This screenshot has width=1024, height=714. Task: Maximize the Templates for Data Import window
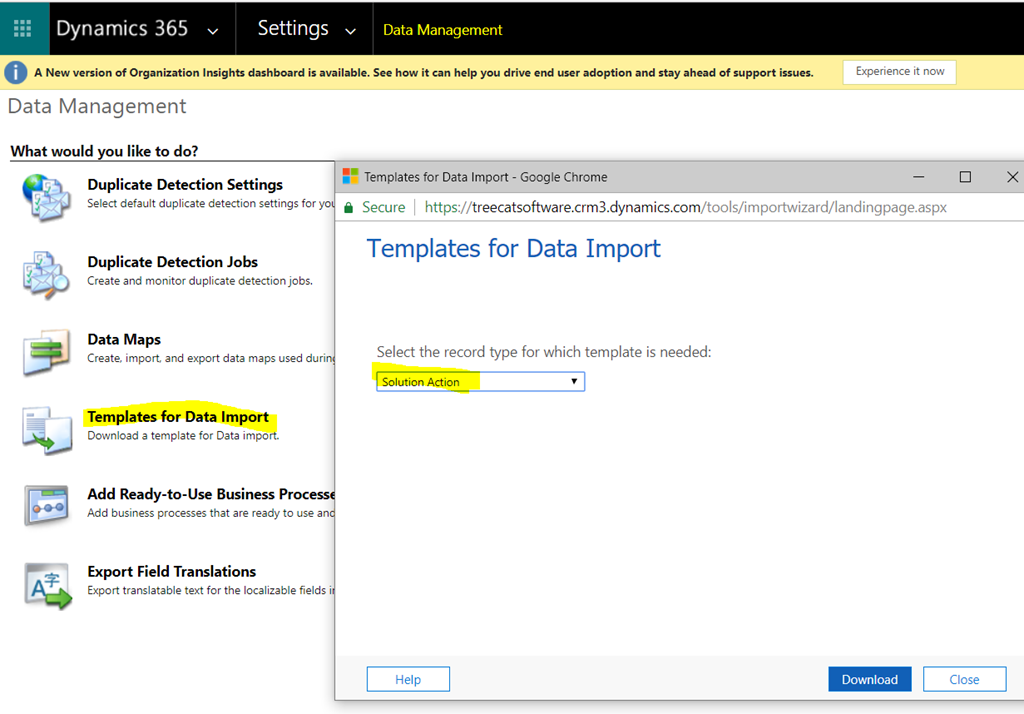(x=965, y=177)
